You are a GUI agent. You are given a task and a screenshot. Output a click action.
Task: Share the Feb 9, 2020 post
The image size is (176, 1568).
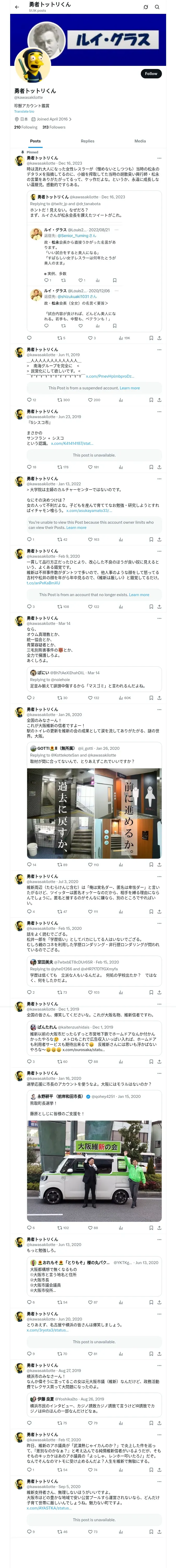click(x=160, y=606)
